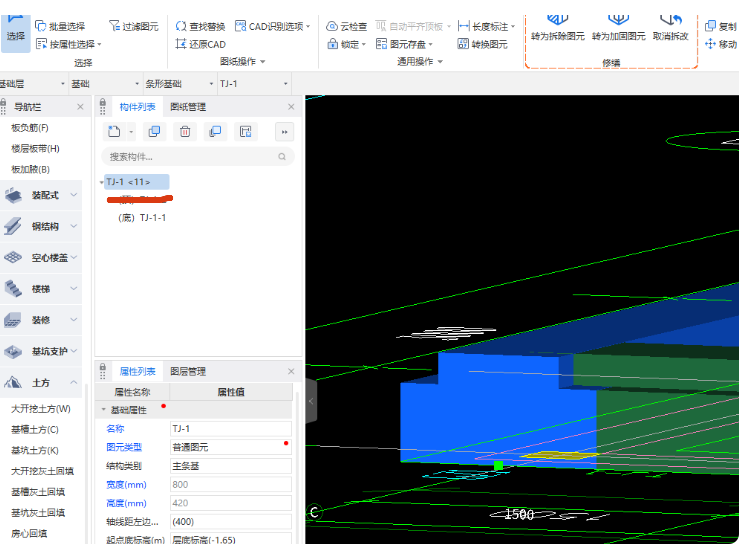This screenshot has width=739, height=544.
Task: Edit 名称 value TJ-1 field
Action: [x=231, y=429]
